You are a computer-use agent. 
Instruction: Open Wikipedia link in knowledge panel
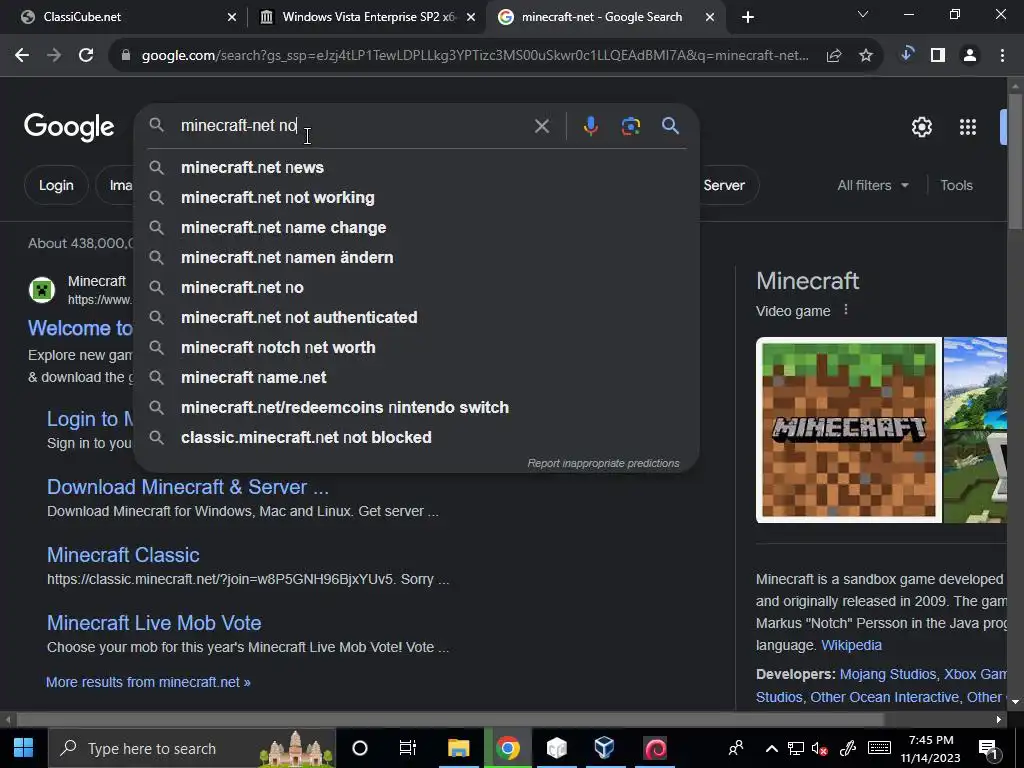[x=851, y=645]
